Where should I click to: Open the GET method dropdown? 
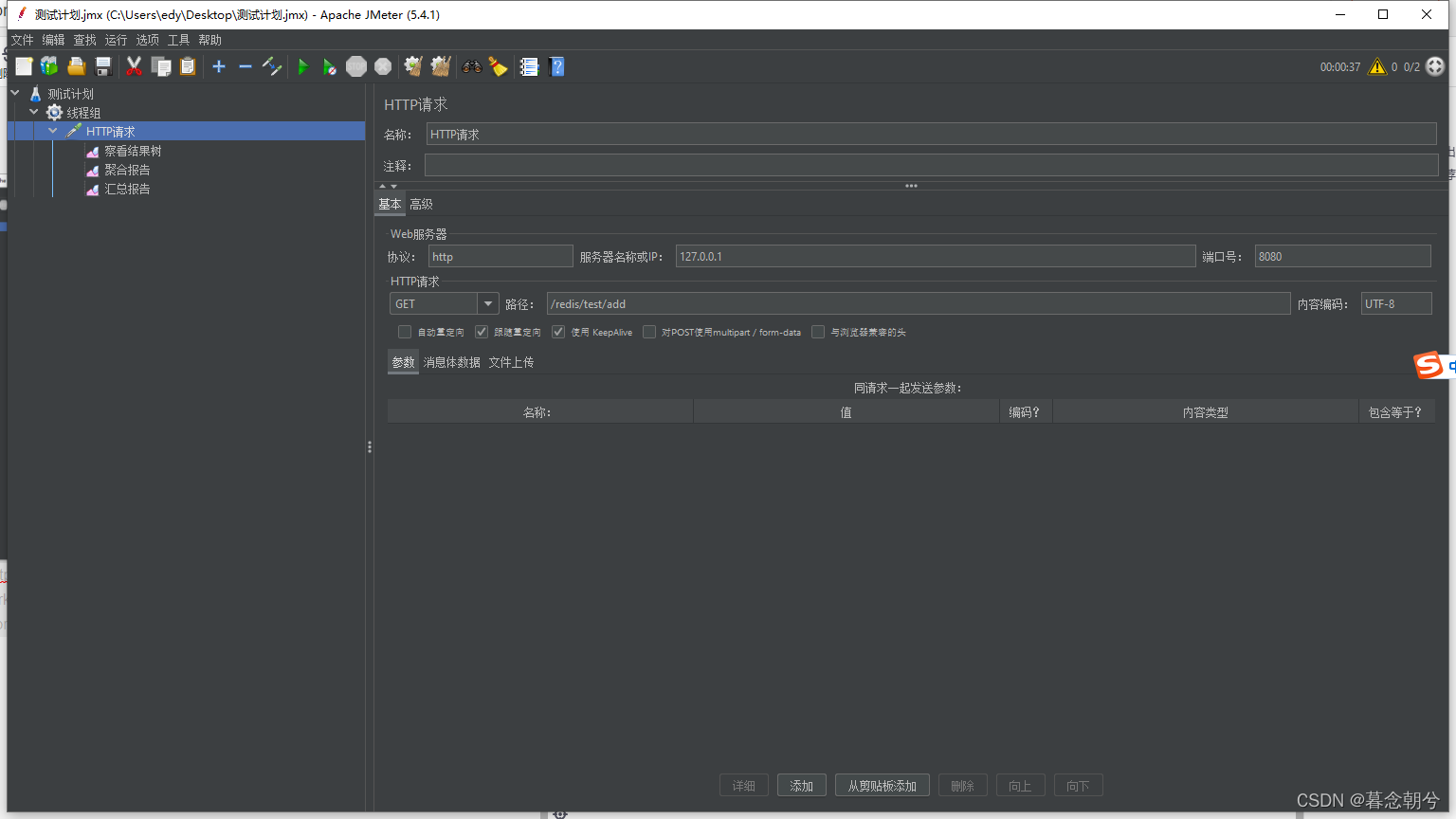[488, 303]
